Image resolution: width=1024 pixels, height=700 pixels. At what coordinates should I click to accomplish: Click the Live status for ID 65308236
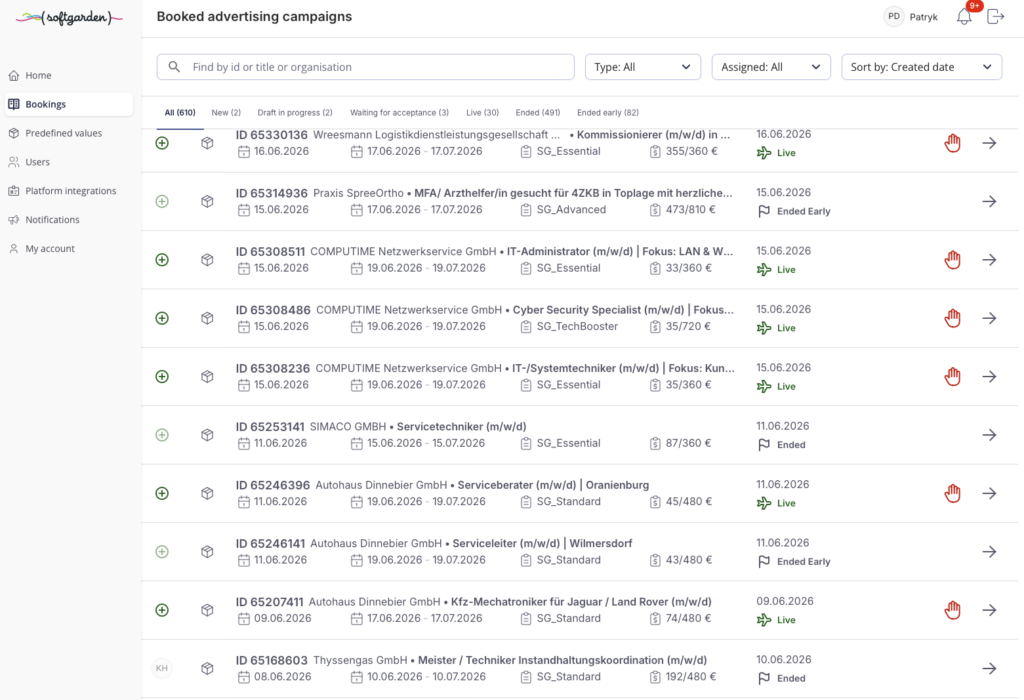coord(776,387)
